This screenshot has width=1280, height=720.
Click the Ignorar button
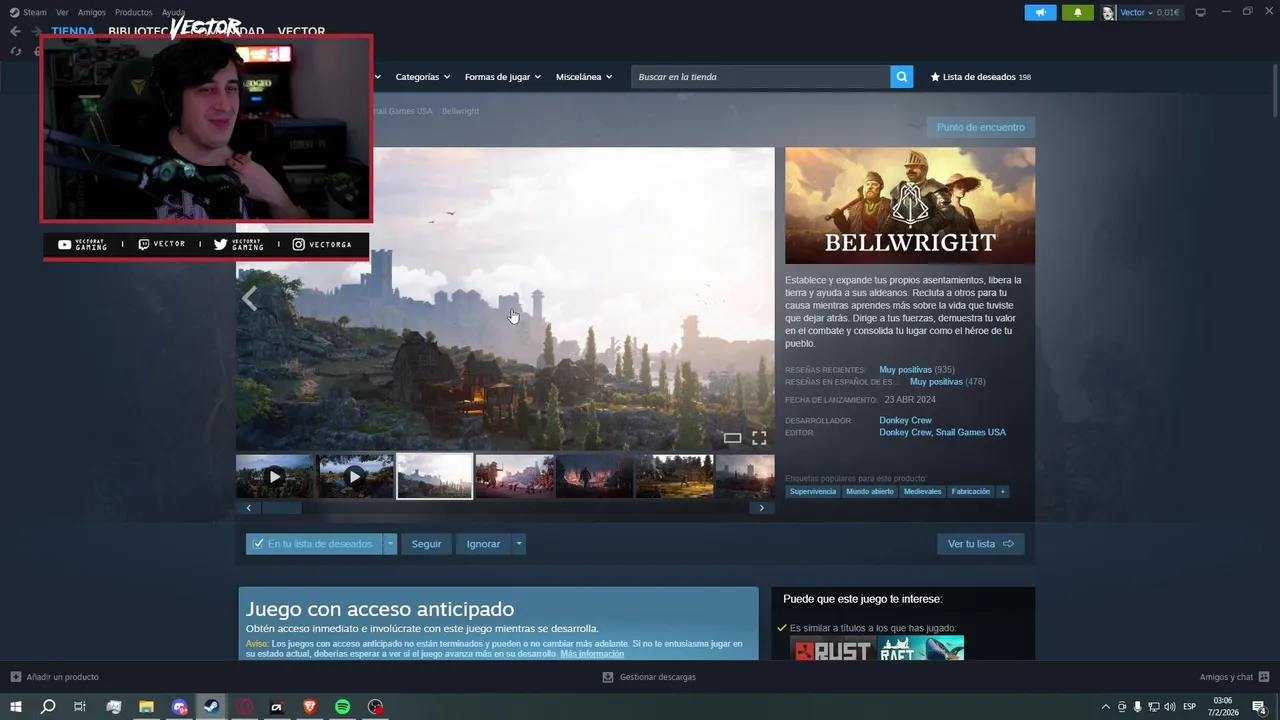(x=483, y=544)
